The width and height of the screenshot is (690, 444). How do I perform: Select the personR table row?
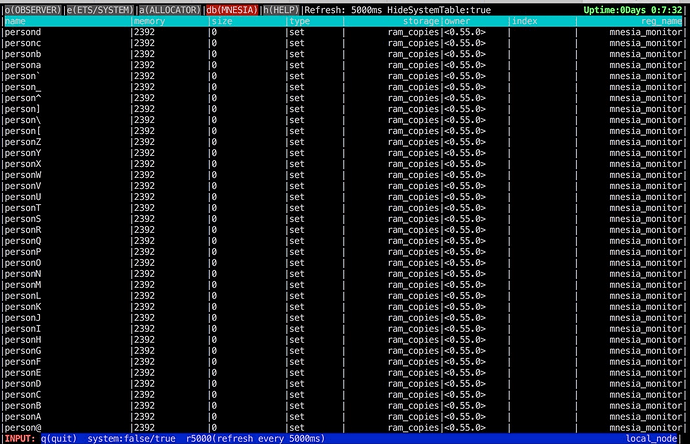343,230
